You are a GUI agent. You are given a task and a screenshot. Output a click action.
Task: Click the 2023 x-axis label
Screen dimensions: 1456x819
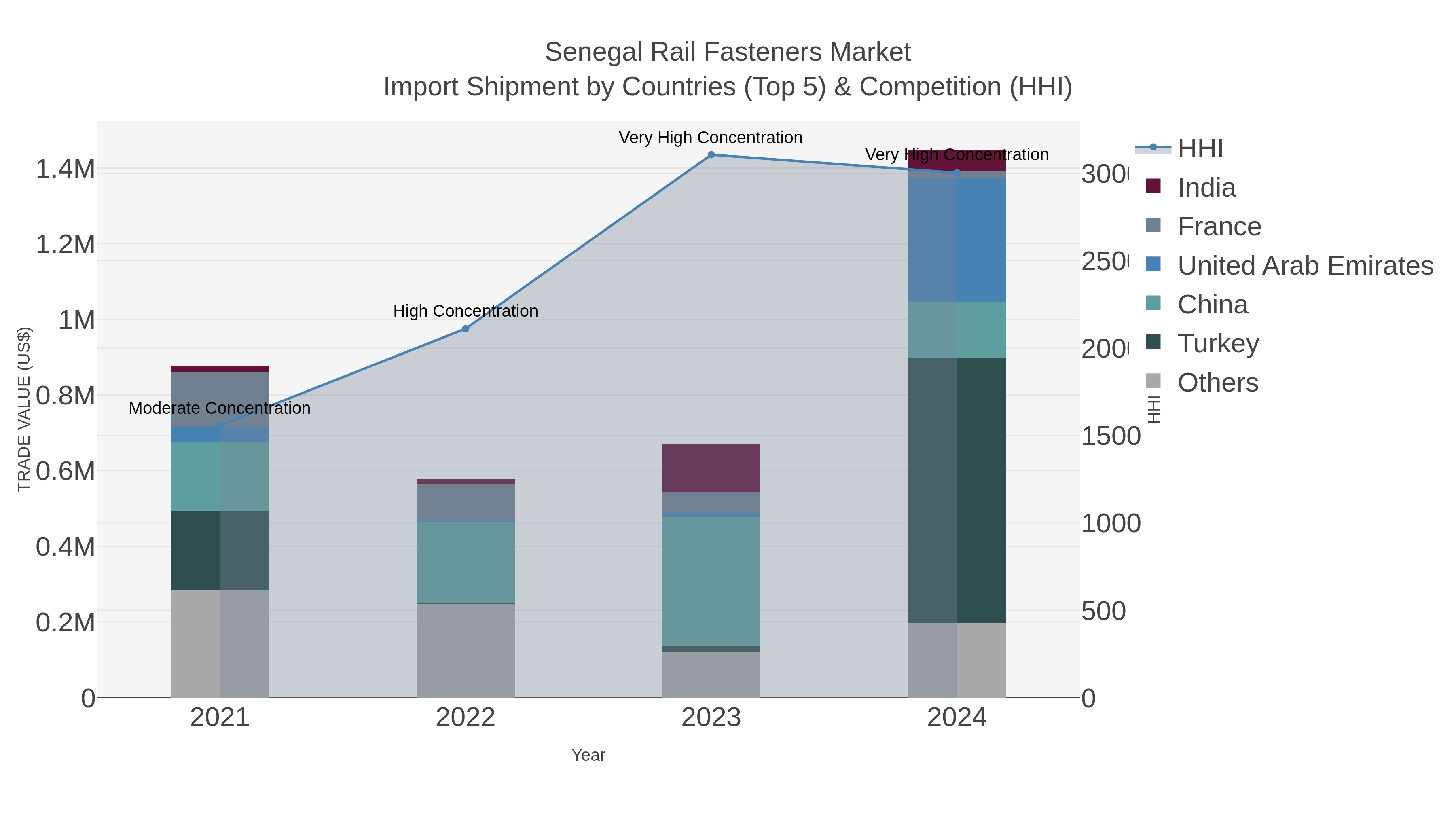click(x=711, y=717)
